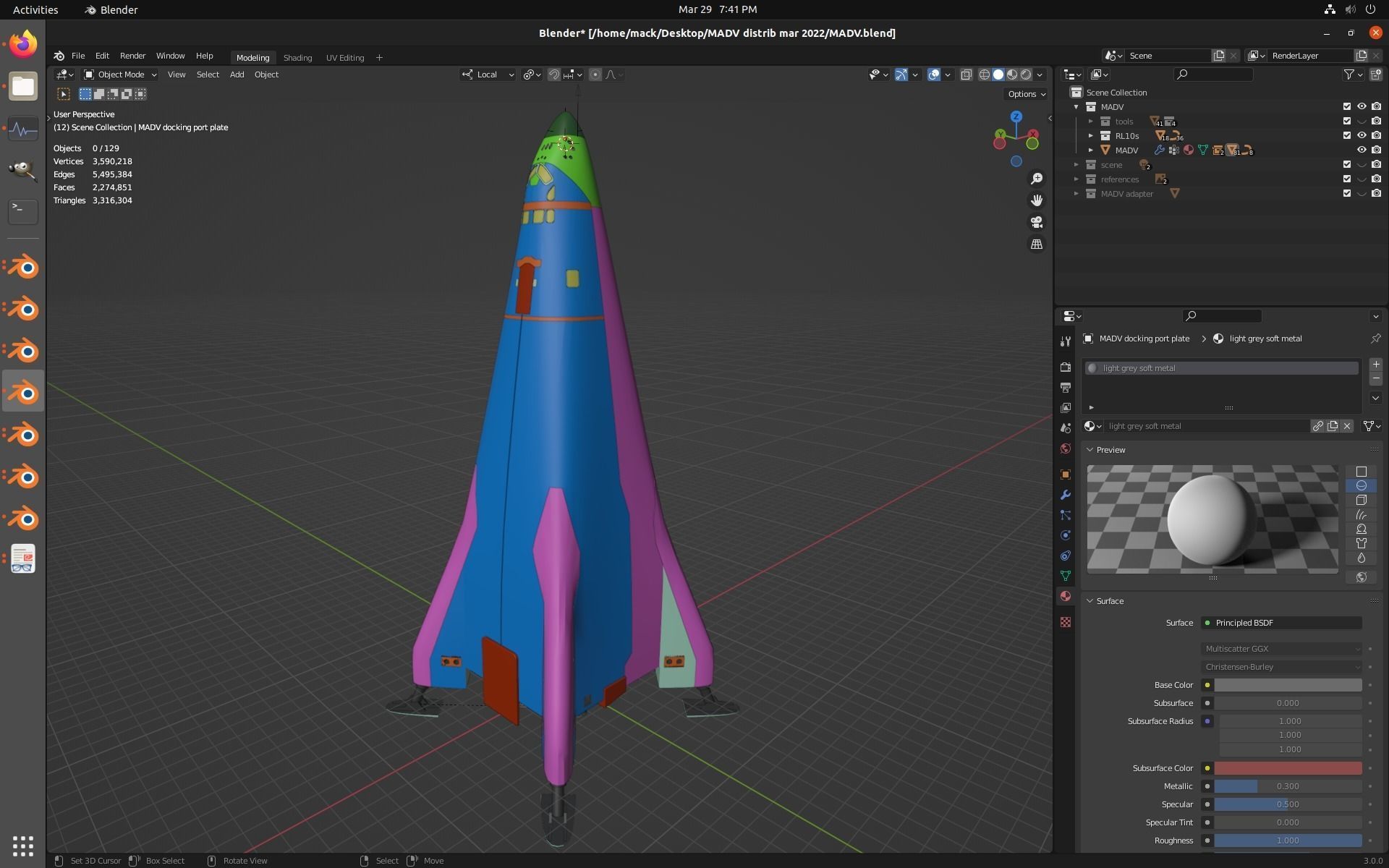Viewport: 1389px width, 868px height.
Task: Open the Options dropdown in viewport
Action: [x=1026, y=94]
